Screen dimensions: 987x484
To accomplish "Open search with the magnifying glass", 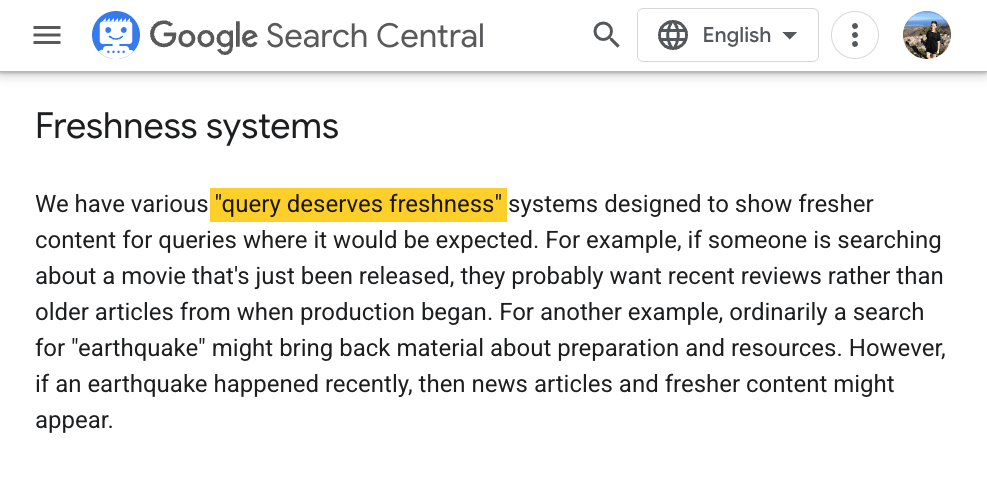I will click(606, 36).
